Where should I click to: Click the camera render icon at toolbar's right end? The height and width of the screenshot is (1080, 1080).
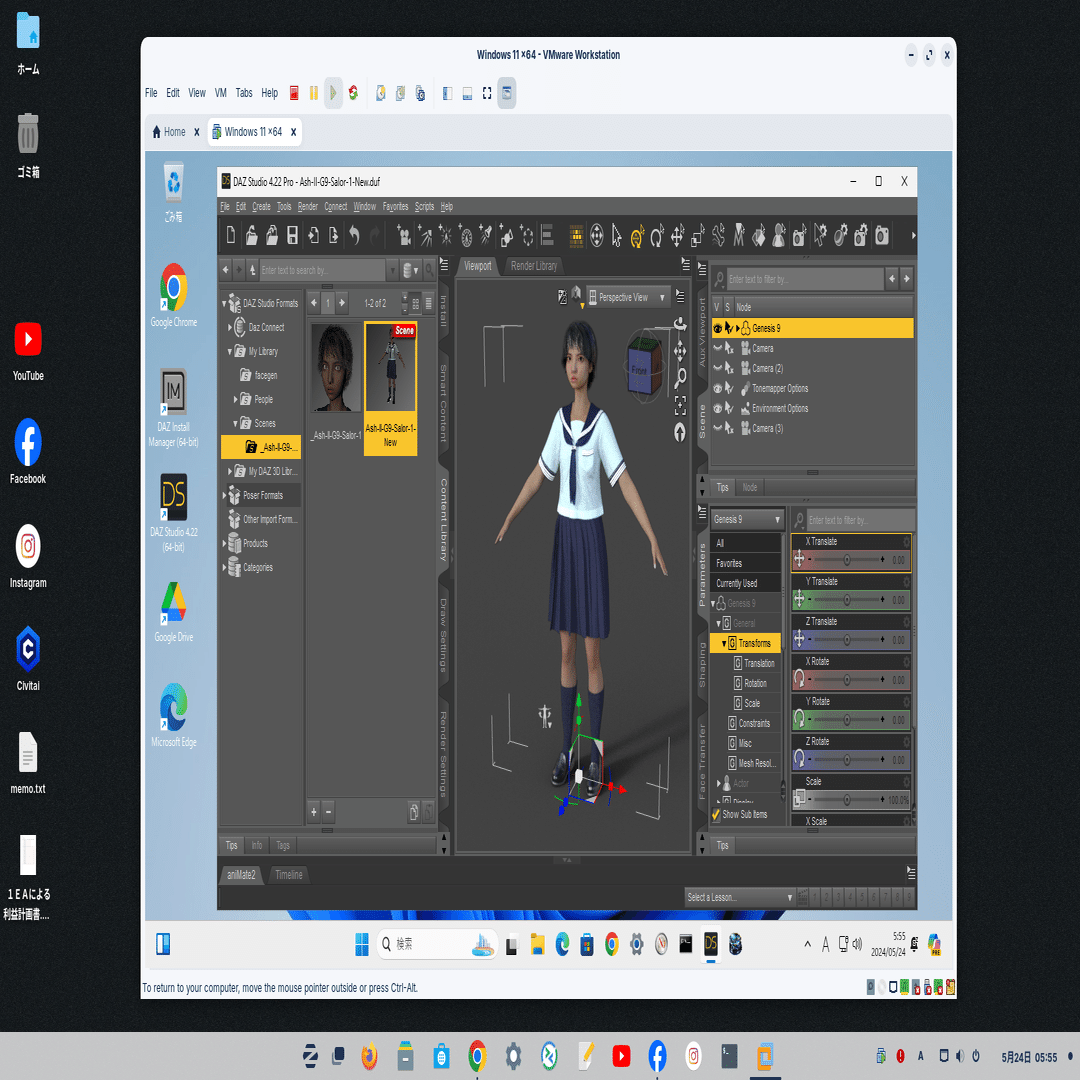tap(881, 235)
